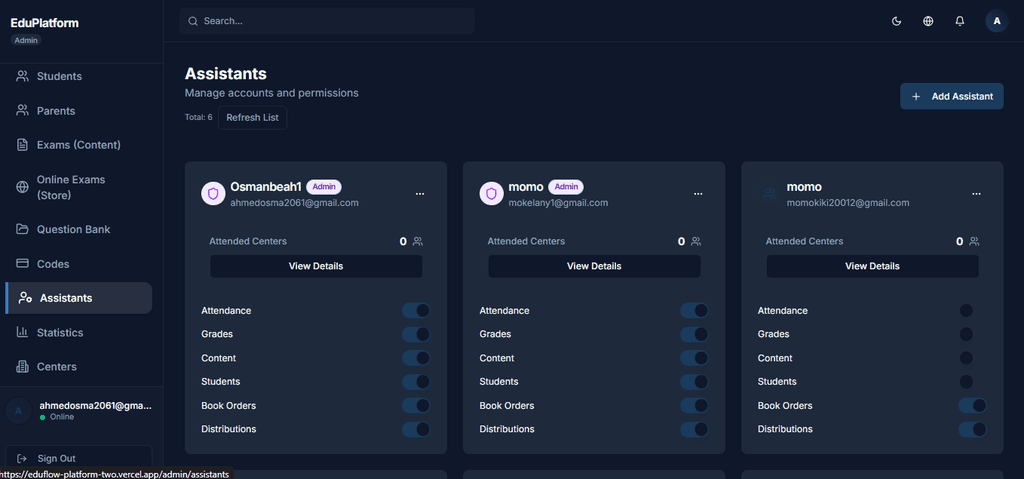
Task: Click the Parents sidebar icon
Action: pos(22,110)
